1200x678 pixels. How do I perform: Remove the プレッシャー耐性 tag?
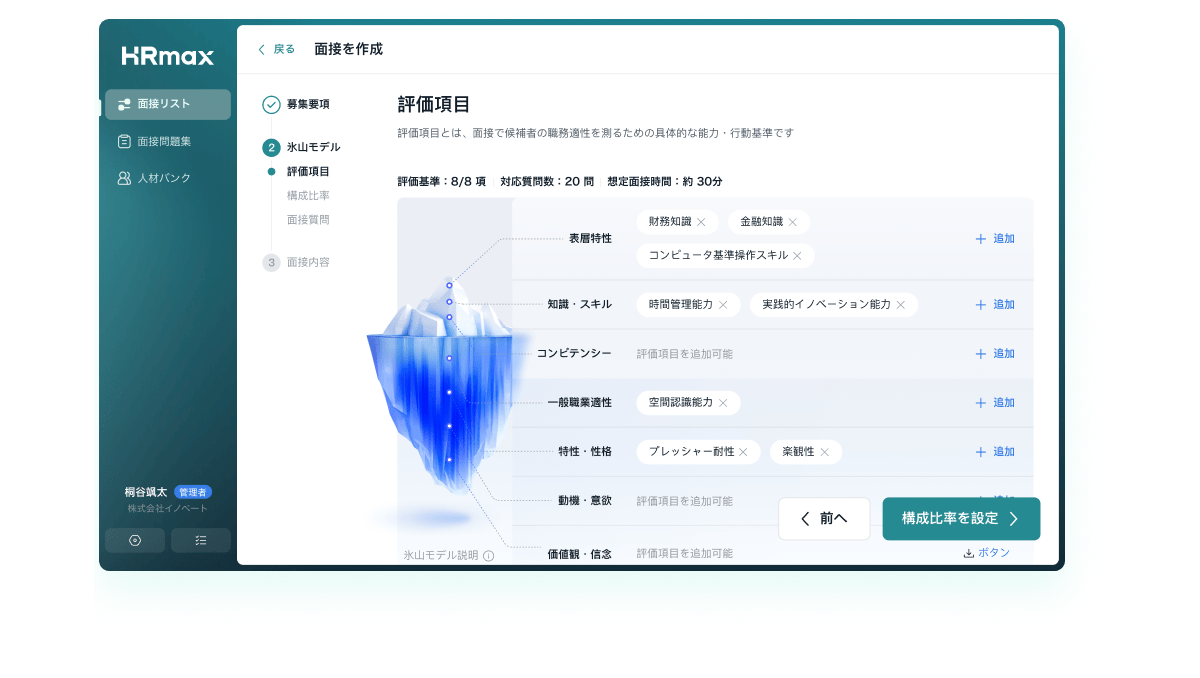click(743, 452)
